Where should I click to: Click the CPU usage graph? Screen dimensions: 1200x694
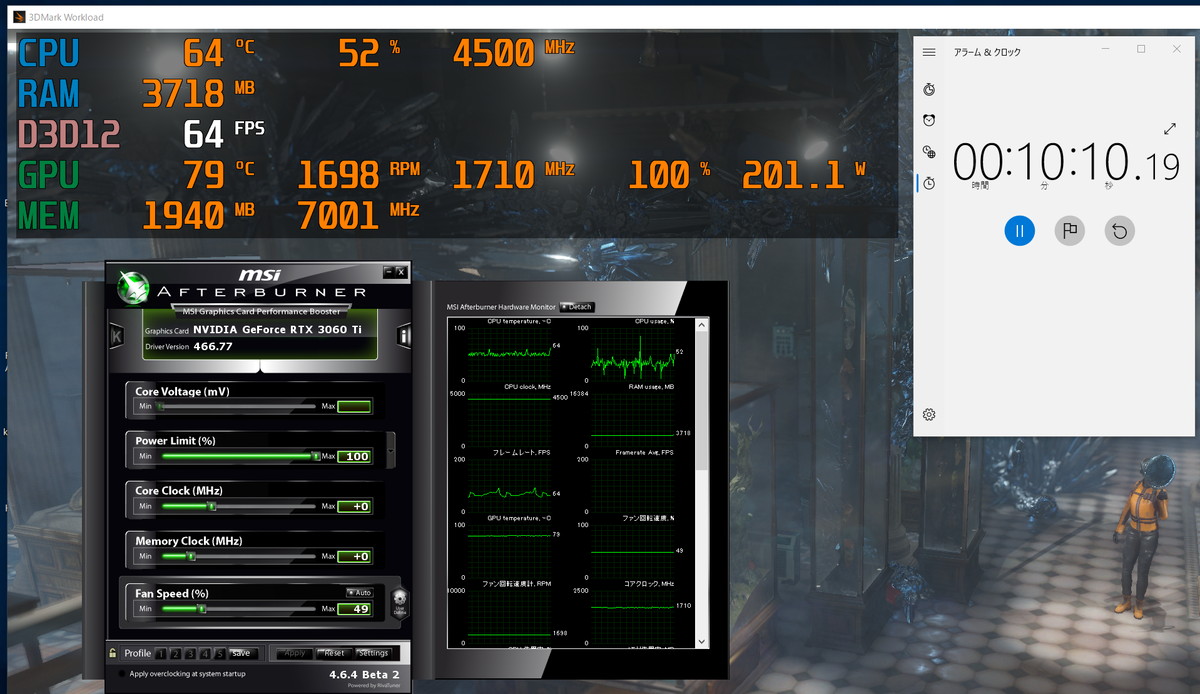(632, 353)
